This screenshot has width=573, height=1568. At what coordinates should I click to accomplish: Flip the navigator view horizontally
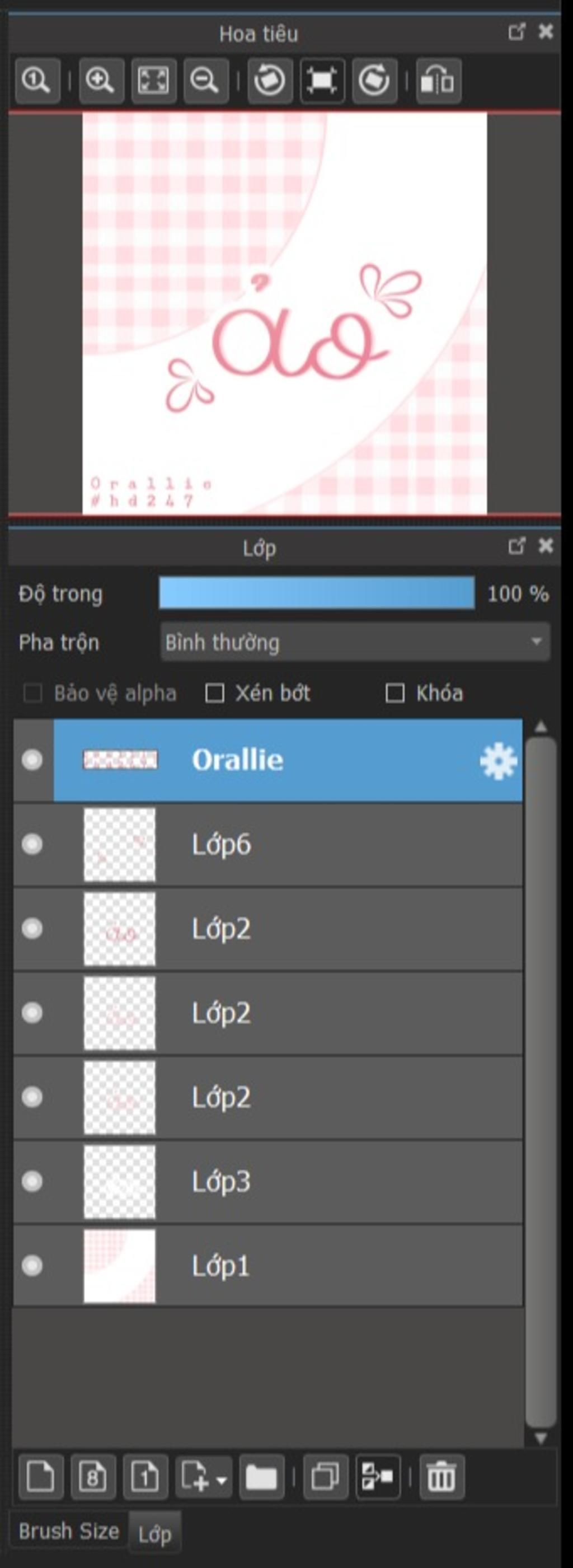tap(439, 81)
